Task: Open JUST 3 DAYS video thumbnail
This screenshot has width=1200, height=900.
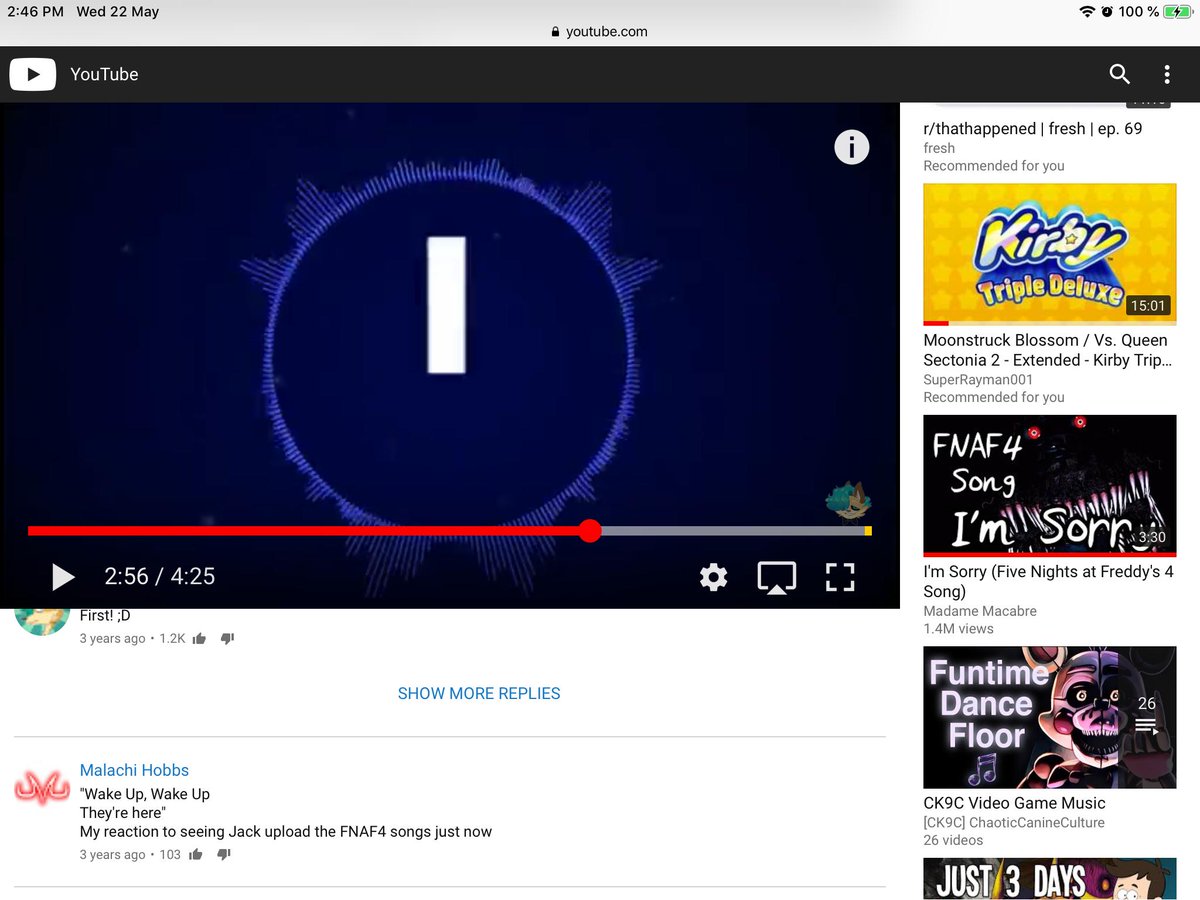Action: coord(1049,879)
